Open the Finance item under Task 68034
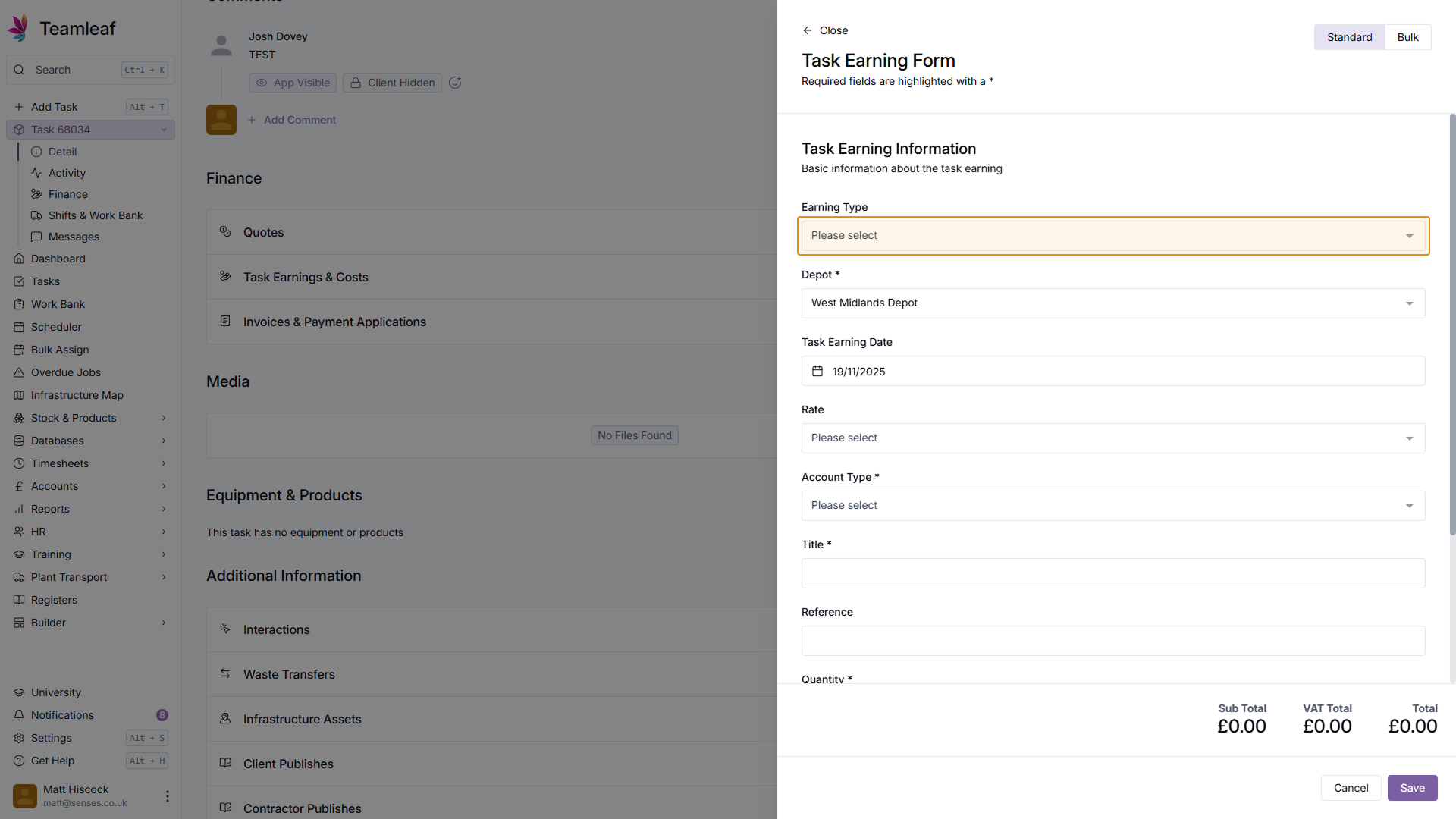1456x819 pixels. pyautogui.click(x=68, y=194)
